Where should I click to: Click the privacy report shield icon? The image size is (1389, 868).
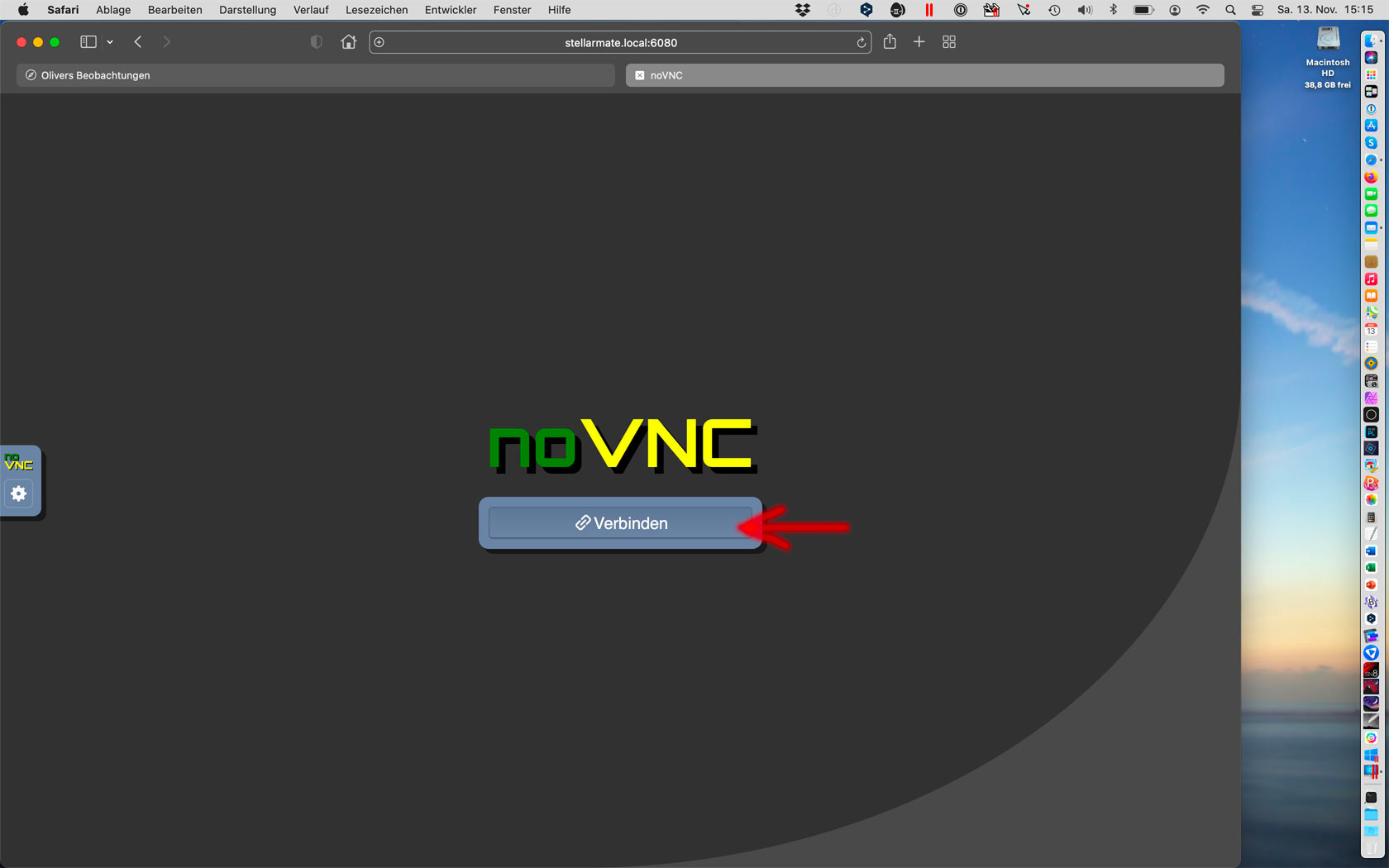click(316, 42)
